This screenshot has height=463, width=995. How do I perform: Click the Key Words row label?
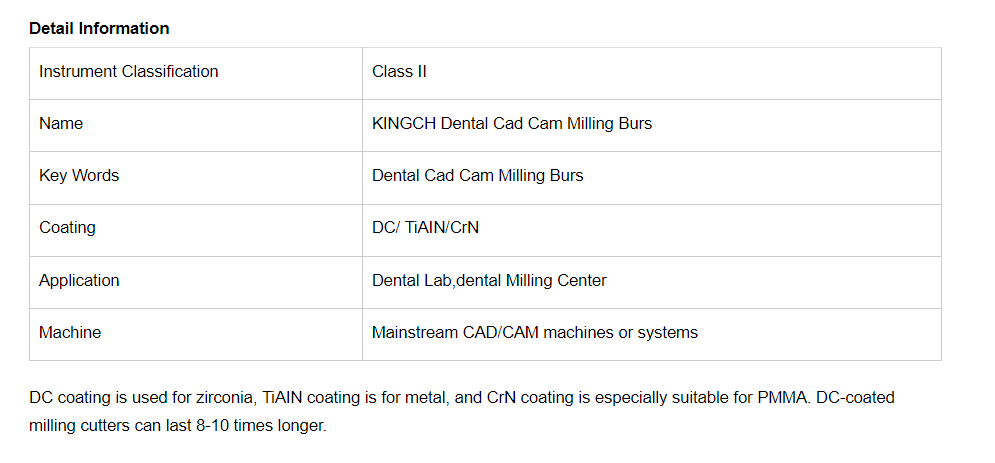pyautogui.click(x=79, y=176)
